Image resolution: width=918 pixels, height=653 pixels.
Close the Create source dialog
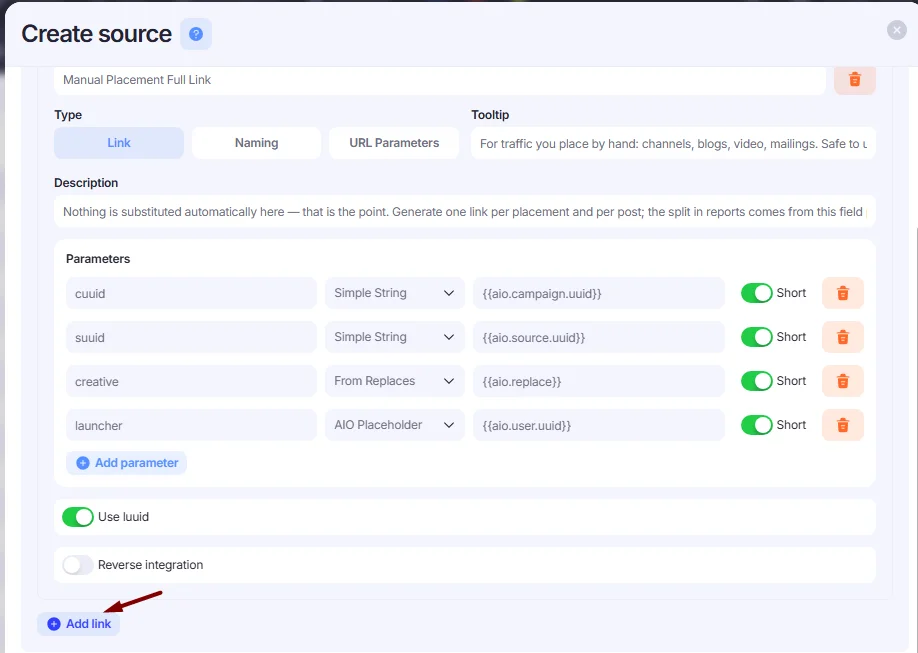click(x=896, y=30)
